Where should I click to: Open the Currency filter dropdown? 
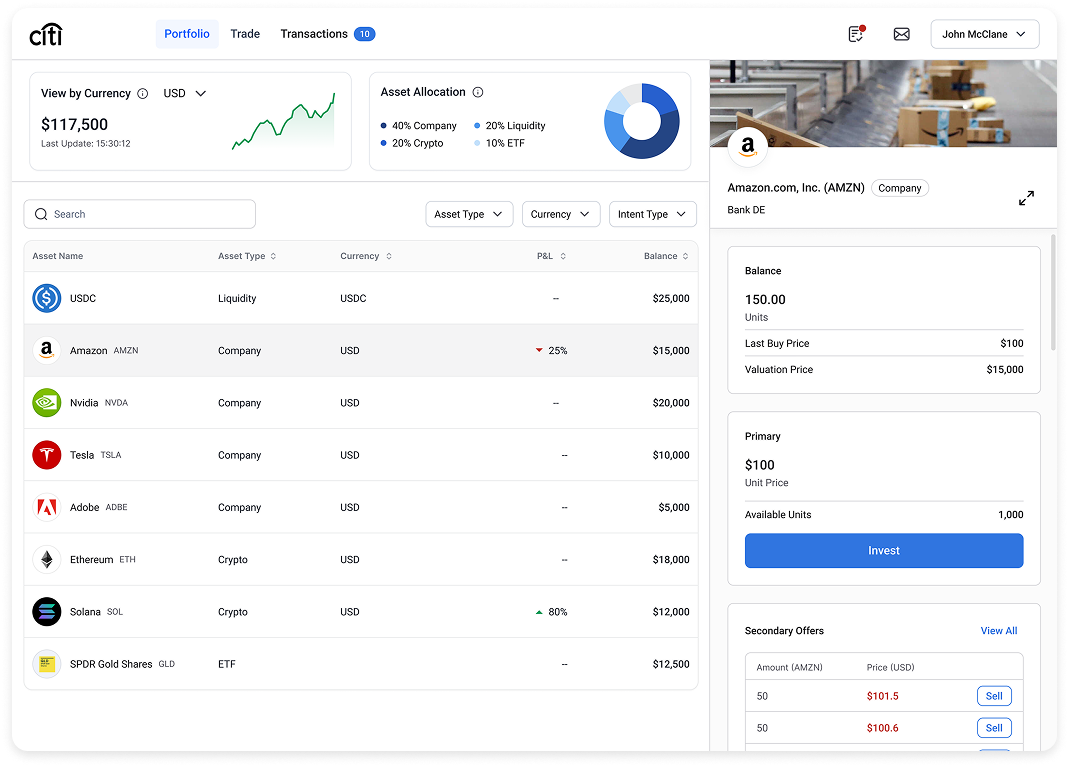pyautogui.click(x=560, y=214)
